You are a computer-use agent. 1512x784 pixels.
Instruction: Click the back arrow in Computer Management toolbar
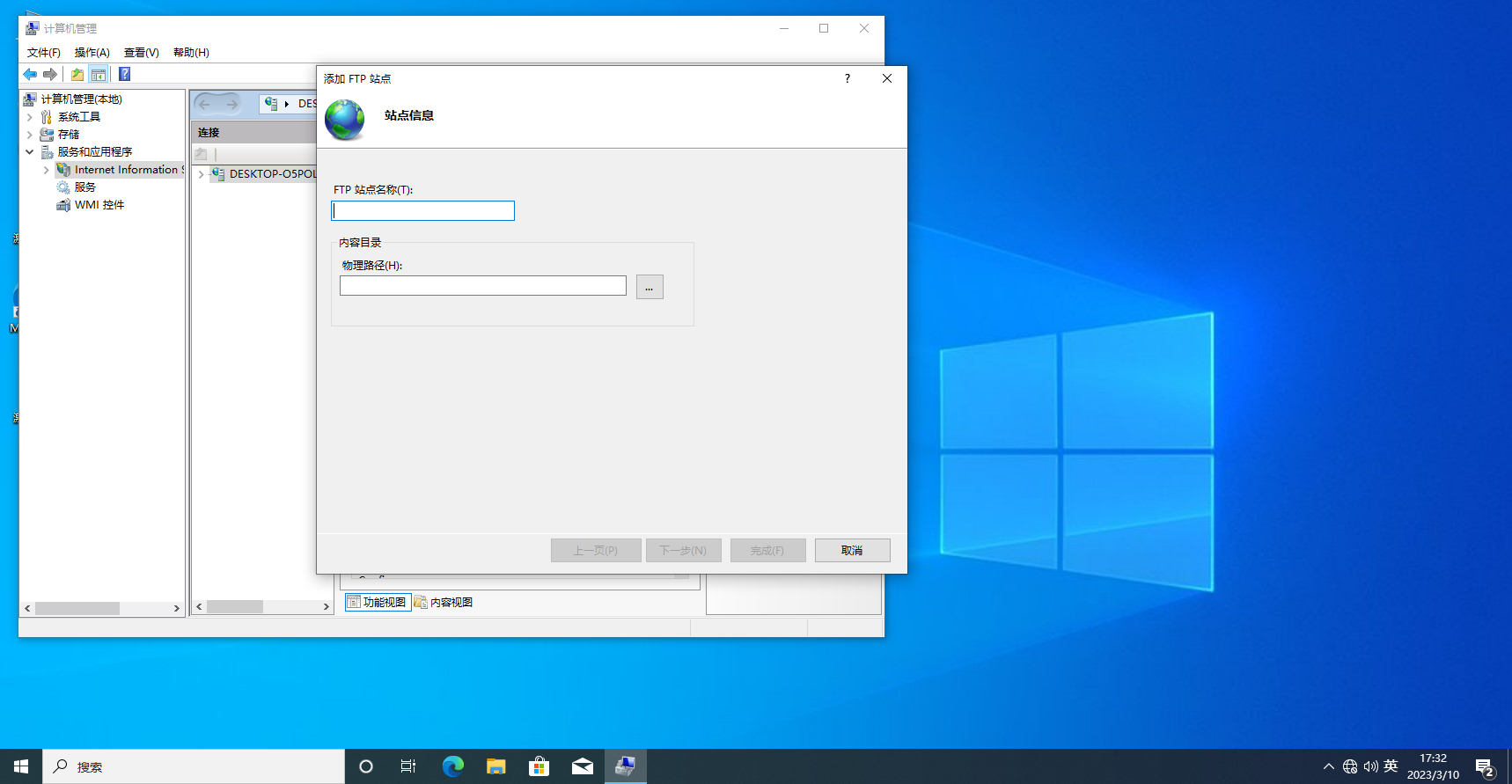coord(30,75)
